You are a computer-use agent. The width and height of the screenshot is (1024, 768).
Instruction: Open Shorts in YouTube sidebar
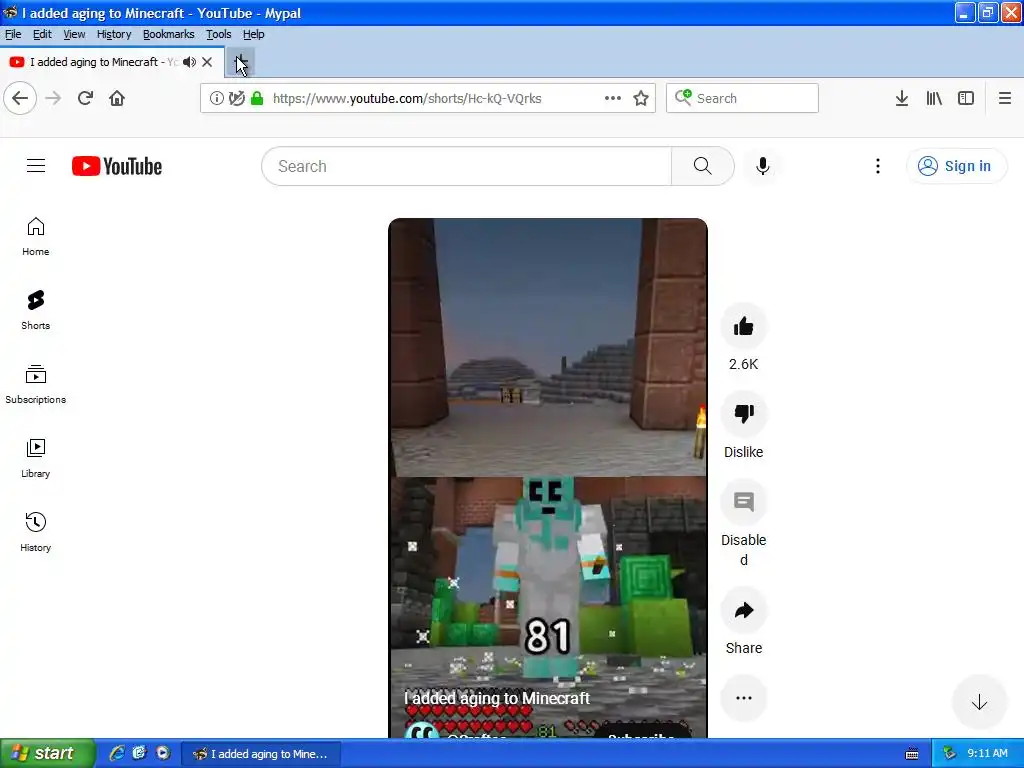pyautogui.click(x=35, y=310)
